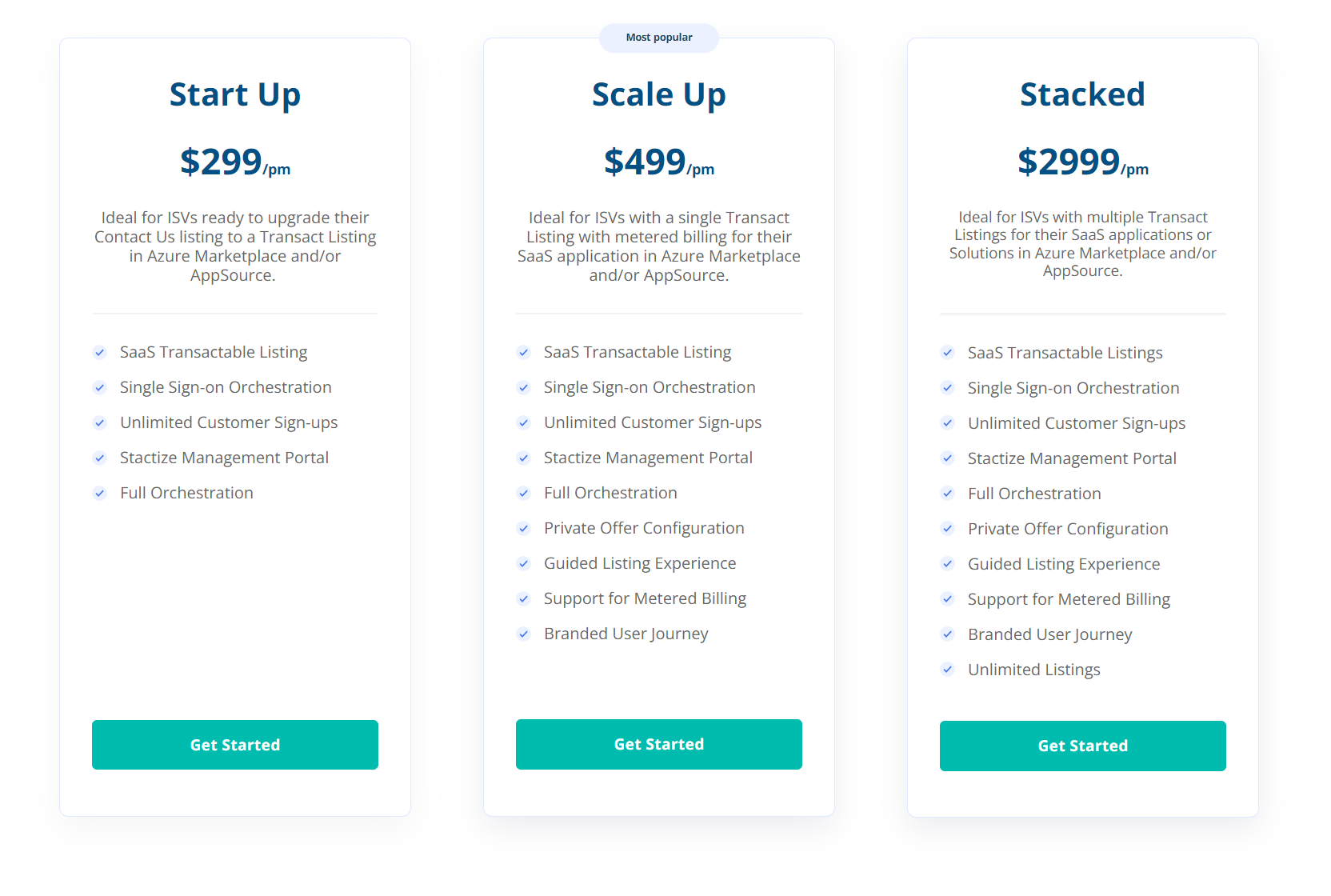Select the checkmark next to Support for Metered Billing in Stacked
This screenshot has width=1331, height=896.
(x=948, y=599)
